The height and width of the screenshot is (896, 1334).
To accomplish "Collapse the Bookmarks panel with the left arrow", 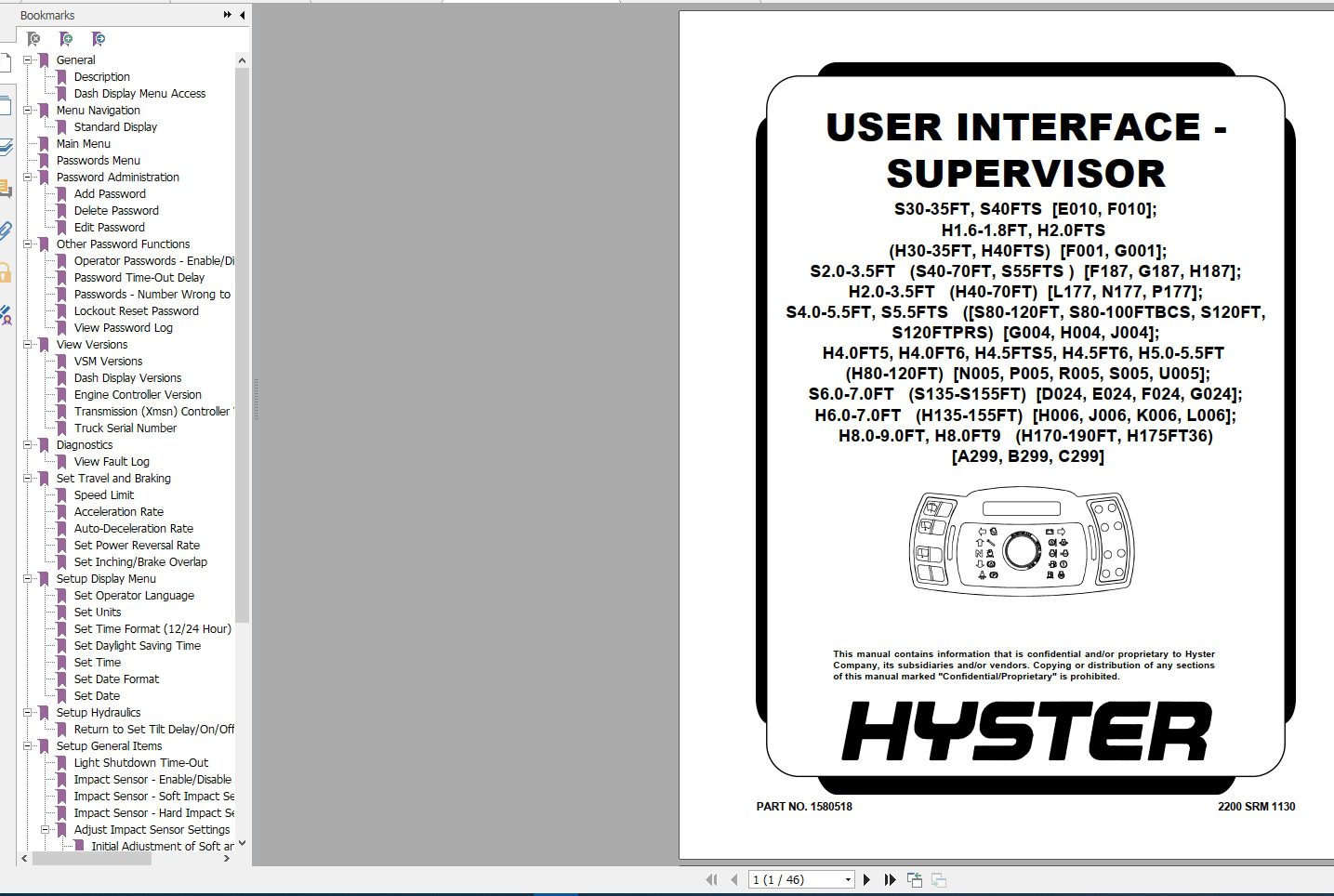I will (x=243, y=15).
